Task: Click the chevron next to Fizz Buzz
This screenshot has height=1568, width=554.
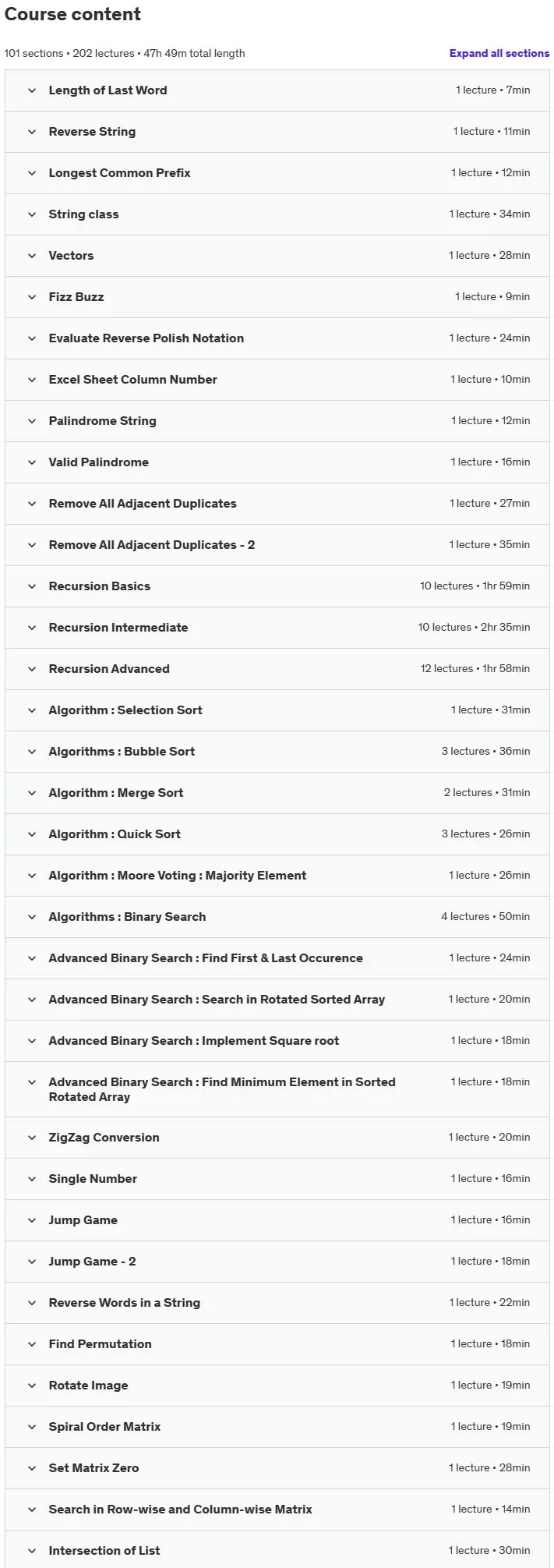Action: 32,297
